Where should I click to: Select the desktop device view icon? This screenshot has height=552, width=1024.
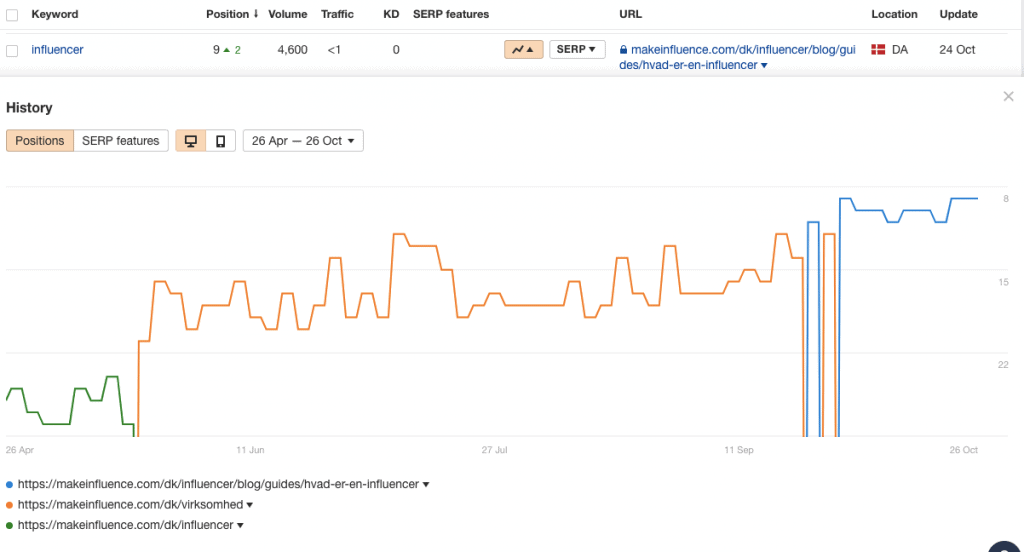191,140
